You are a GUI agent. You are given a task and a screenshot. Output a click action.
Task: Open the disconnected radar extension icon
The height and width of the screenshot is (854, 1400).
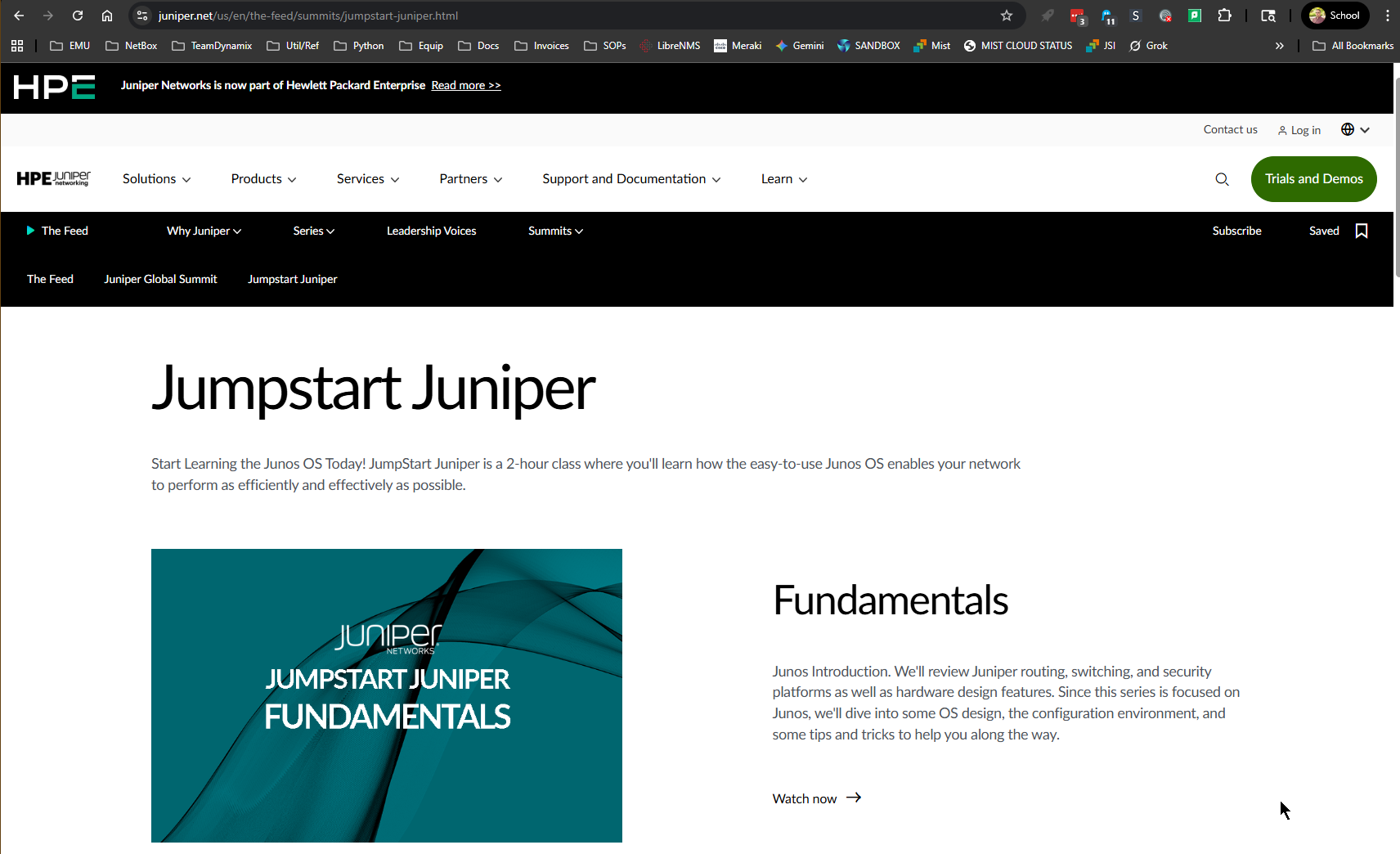pos(1165,16)
